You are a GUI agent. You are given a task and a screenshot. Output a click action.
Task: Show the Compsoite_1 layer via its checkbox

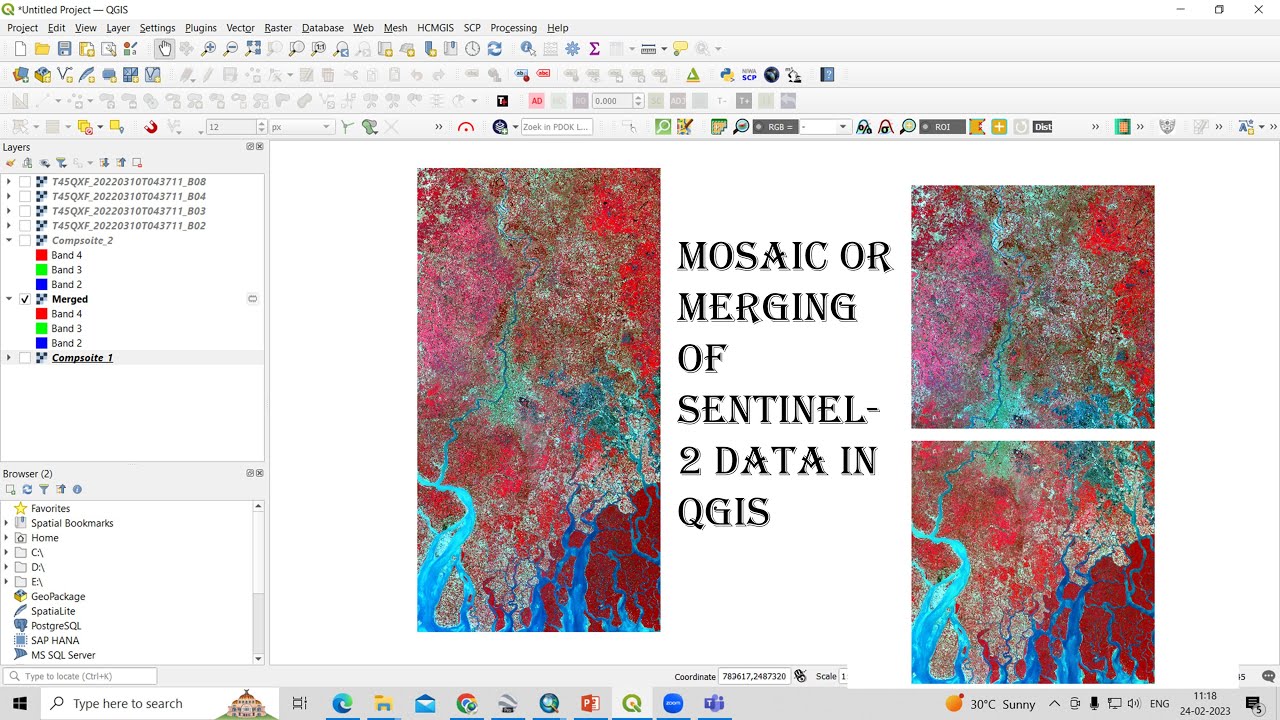[25, 358]
